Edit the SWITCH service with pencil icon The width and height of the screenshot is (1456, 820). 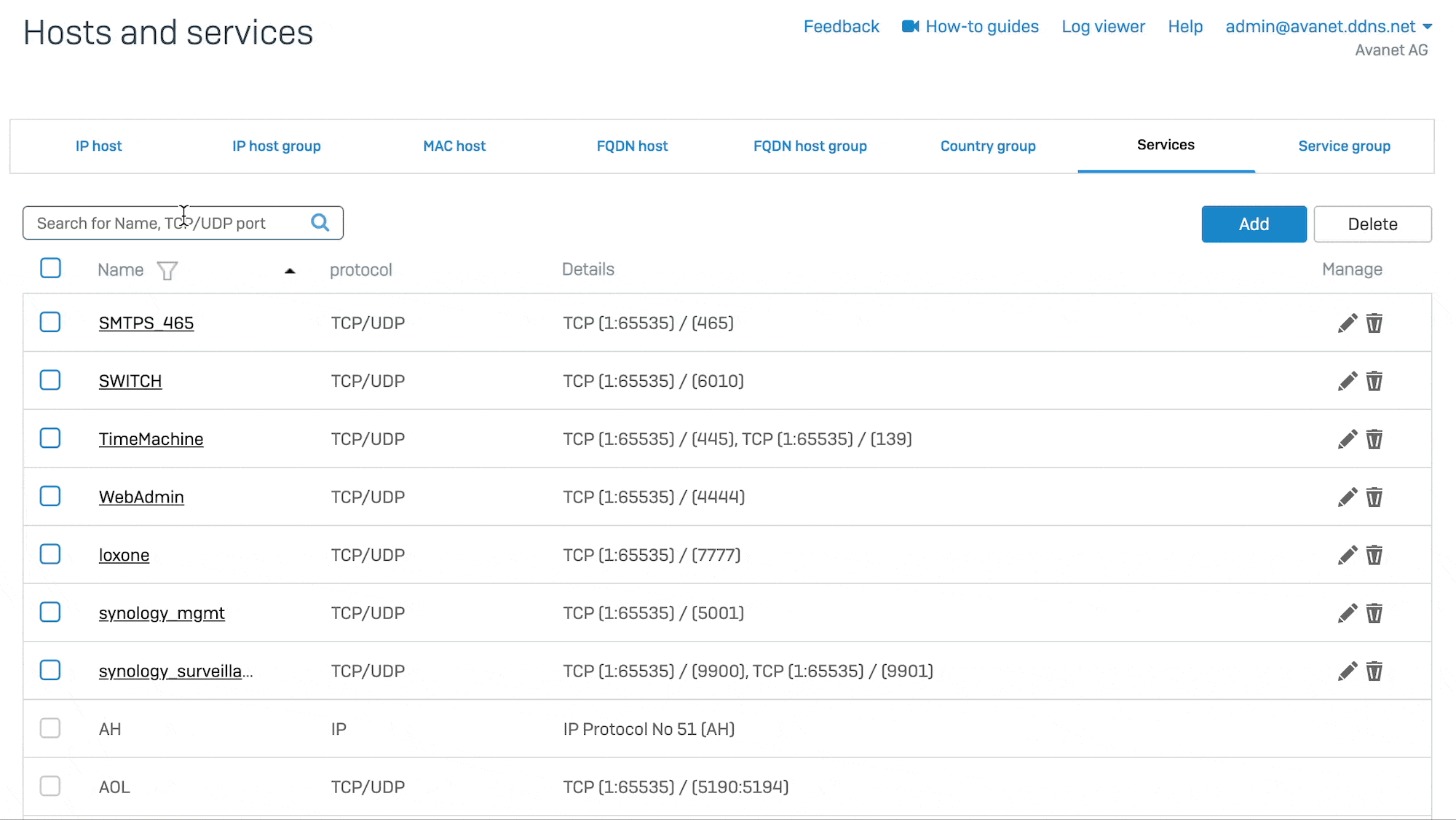click(1348, 381)
